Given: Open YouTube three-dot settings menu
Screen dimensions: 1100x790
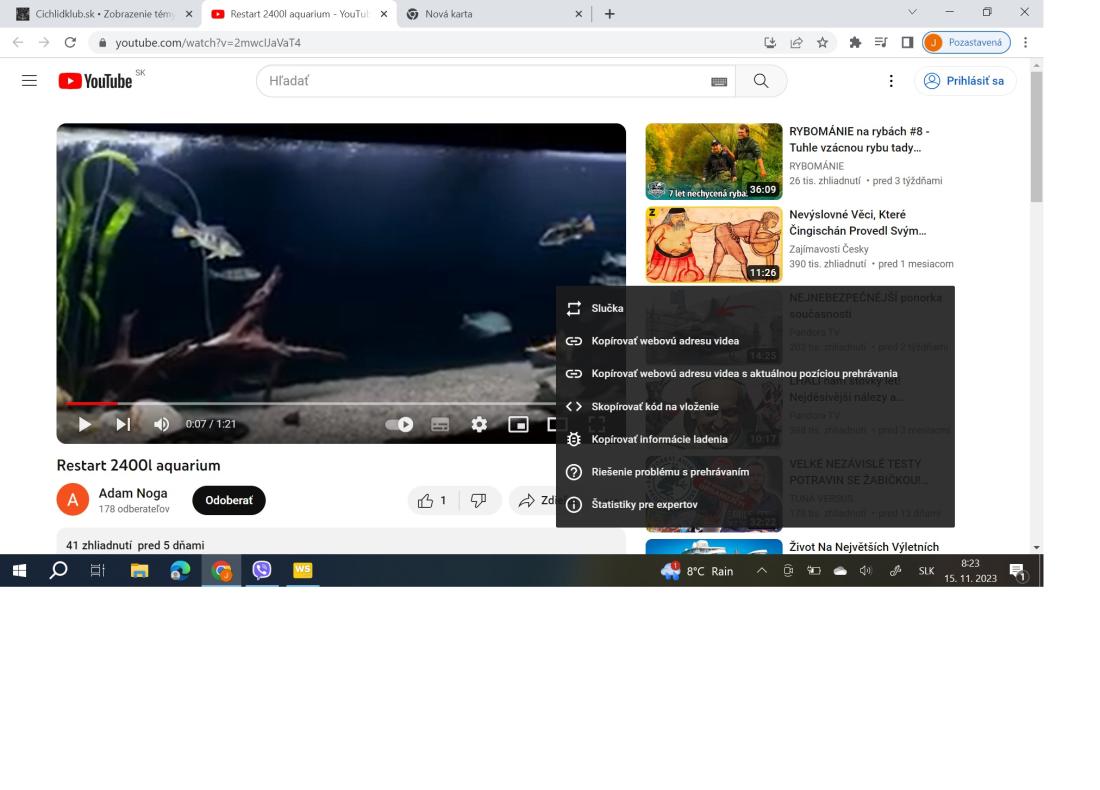Looking at the screenshot, I should 891,81.
